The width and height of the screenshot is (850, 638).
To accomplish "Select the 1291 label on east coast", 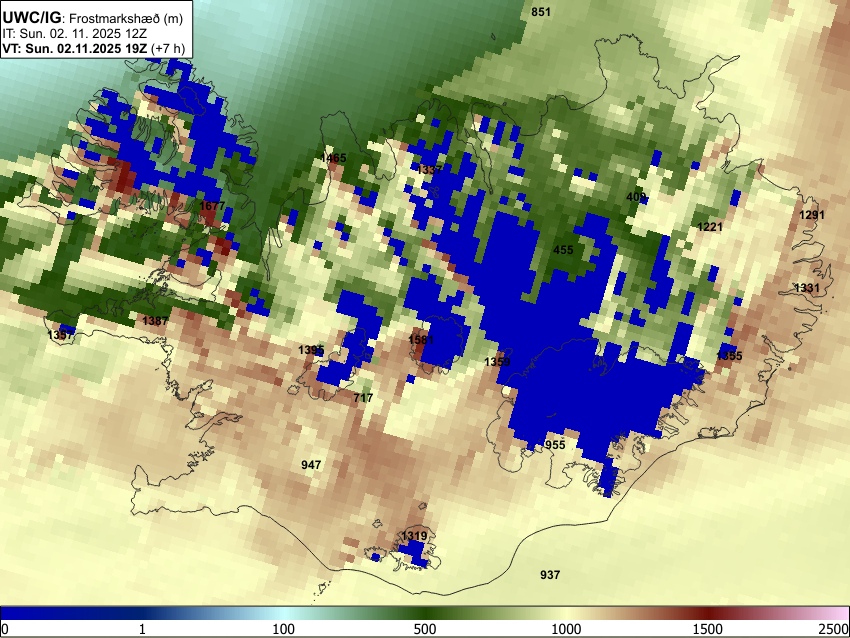I will pos(812,215).
